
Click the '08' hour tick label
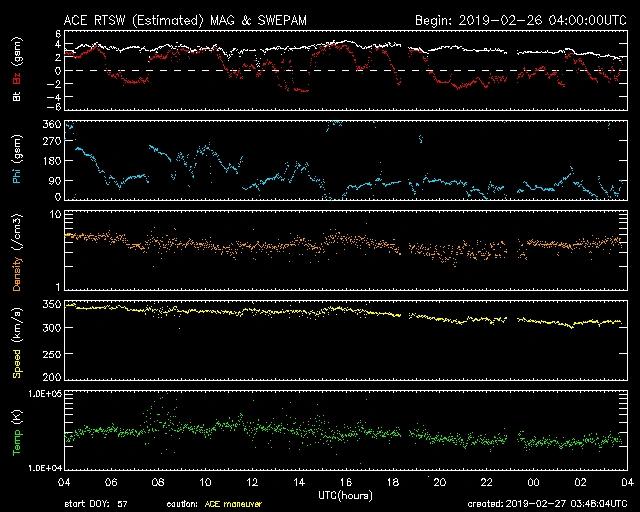coord(158,483)
